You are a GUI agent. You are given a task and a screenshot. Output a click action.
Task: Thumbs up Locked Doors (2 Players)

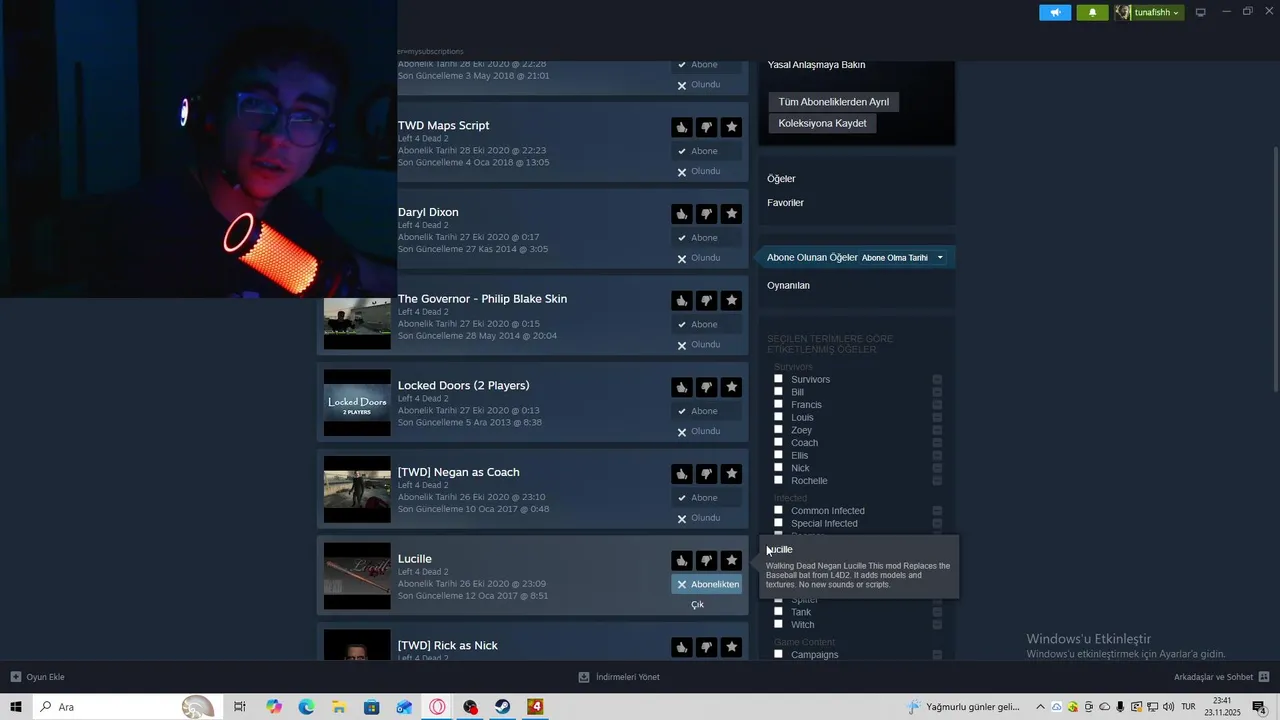[681, 387]
